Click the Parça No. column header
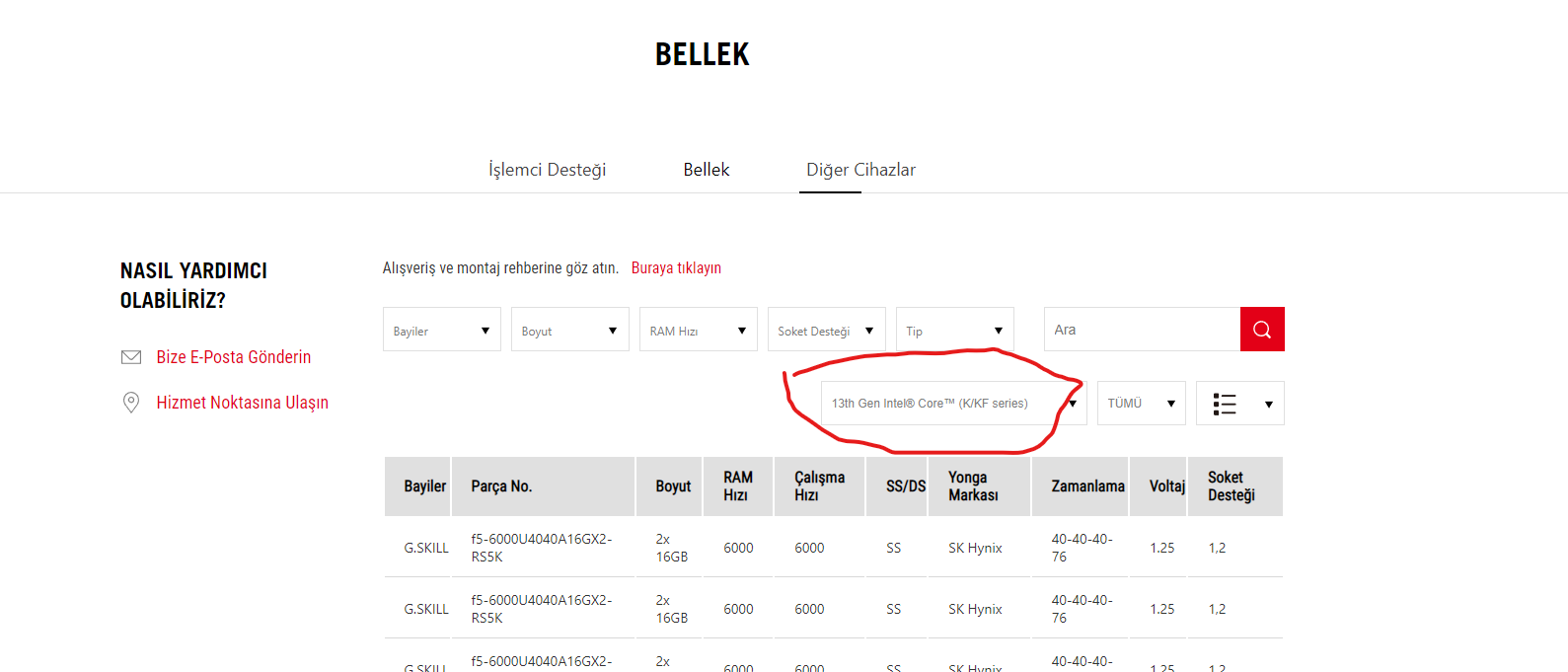The image size is (1568, 672). [x=501, y=486]
